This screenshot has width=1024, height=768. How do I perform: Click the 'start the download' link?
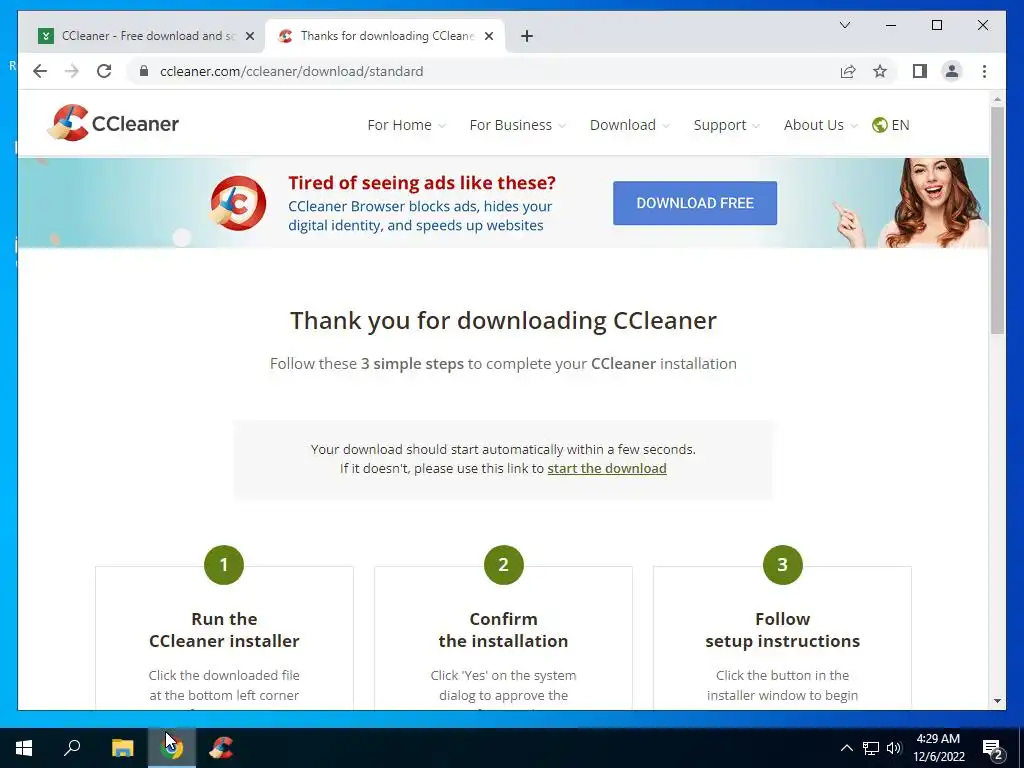tap(607, 468)
